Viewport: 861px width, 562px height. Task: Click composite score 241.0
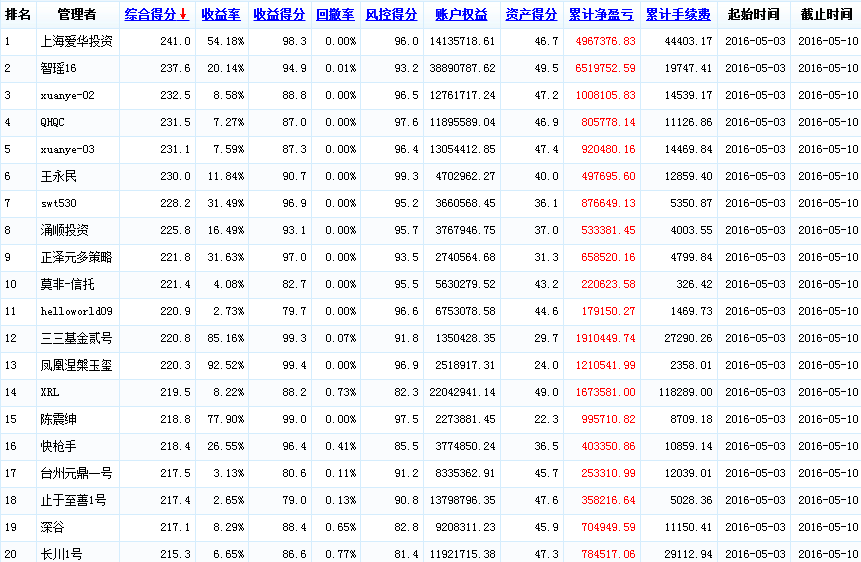click(x=175, y=41)
